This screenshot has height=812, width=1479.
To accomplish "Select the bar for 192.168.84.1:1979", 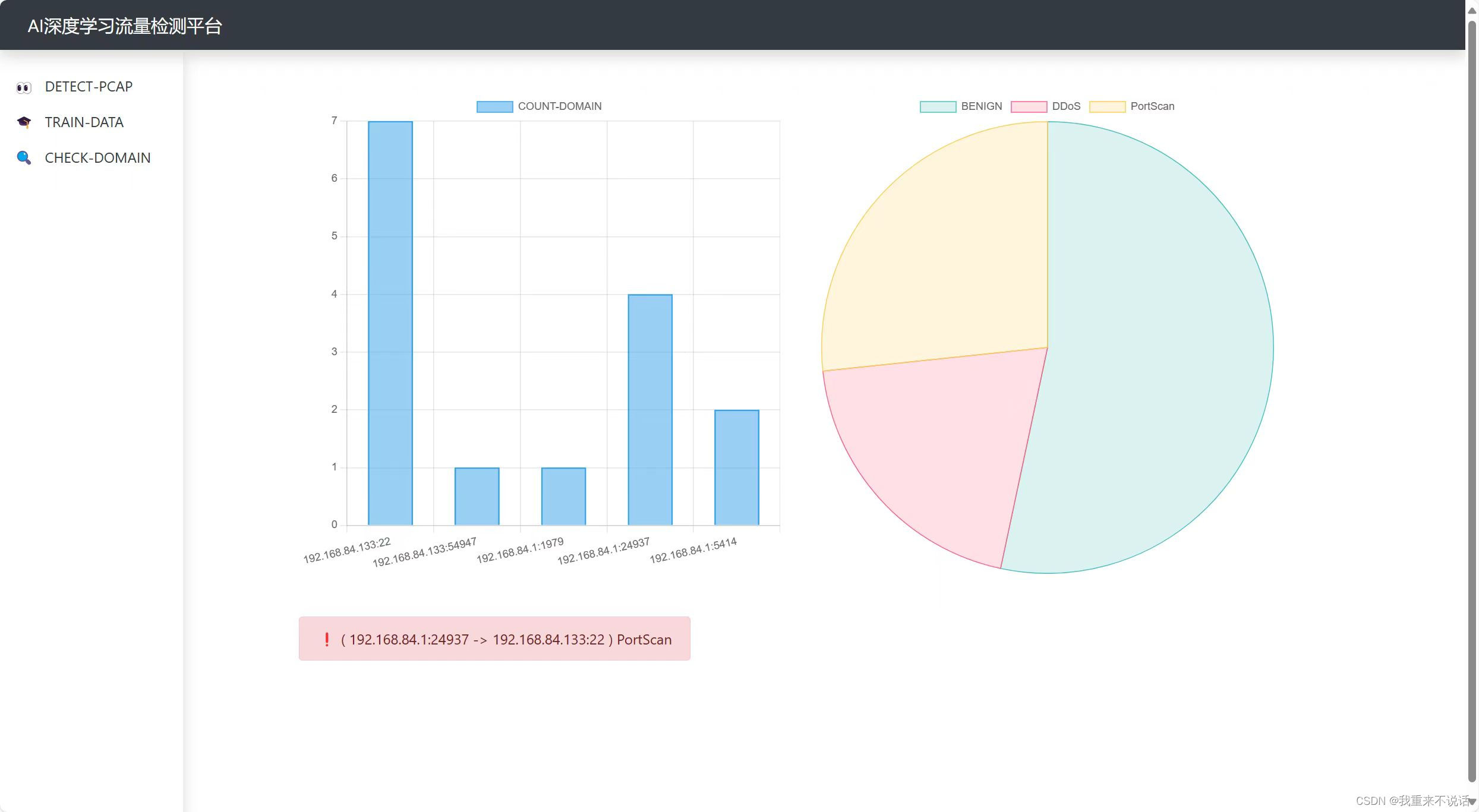I will point(563,497).
